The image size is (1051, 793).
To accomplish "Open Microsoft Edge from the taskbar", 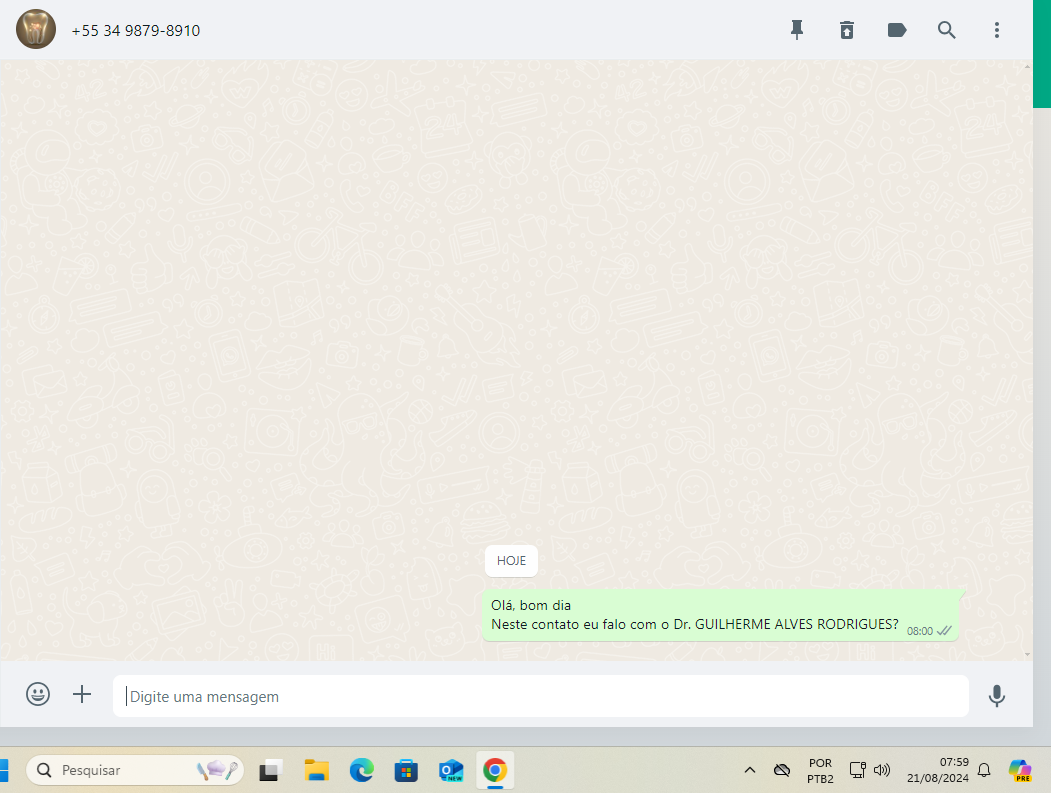I will [361, 770].
